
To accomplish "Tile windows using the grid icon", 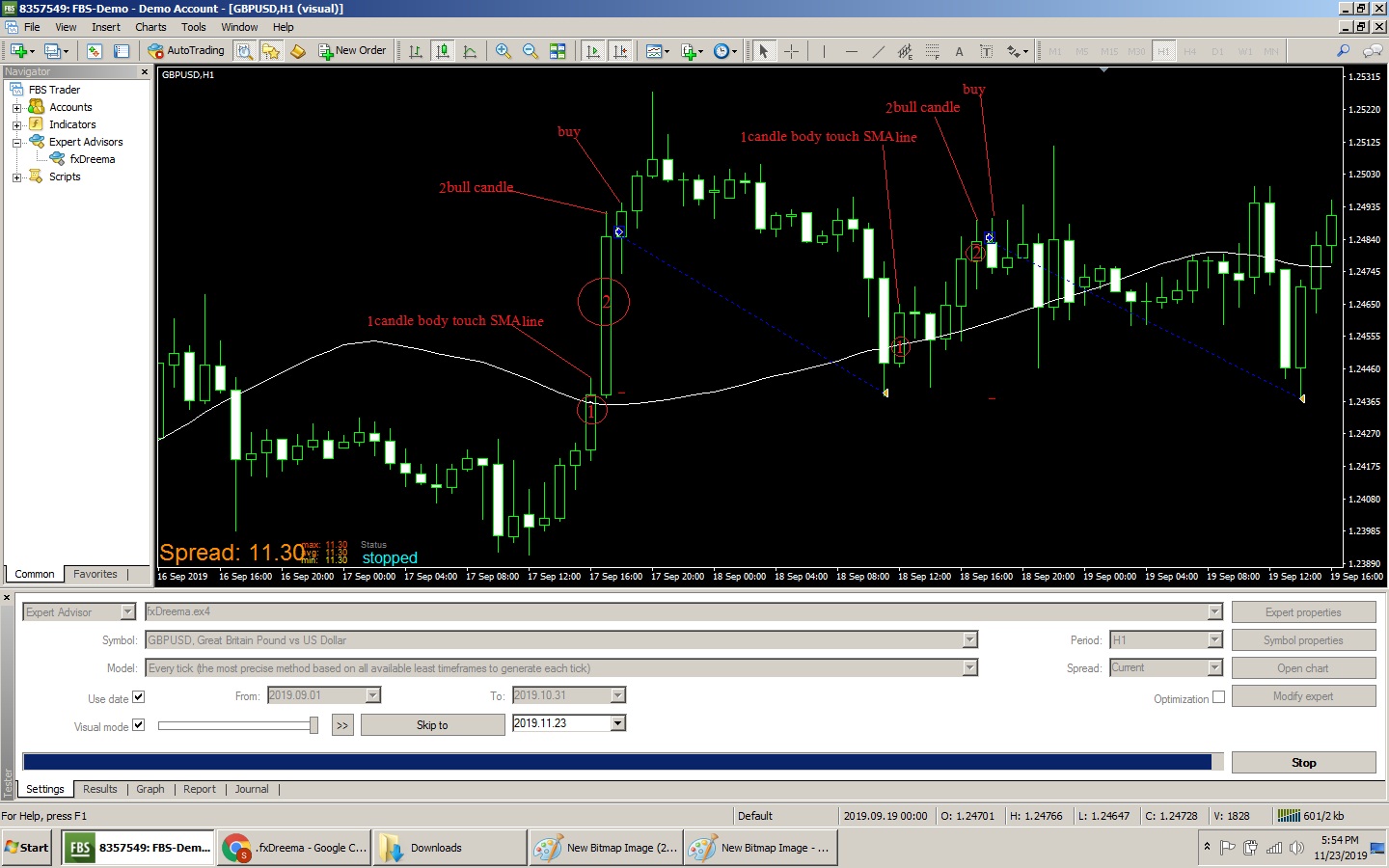I will [x=558, y=51].
